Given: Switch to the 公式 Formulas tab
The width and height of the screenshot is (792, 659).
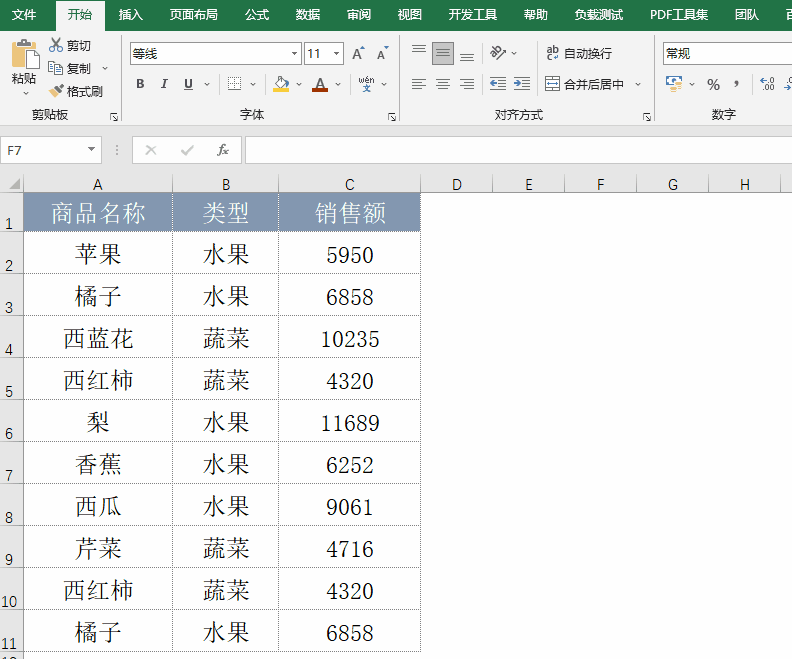Looking at the screenshot, I should (x=257, y=15).
